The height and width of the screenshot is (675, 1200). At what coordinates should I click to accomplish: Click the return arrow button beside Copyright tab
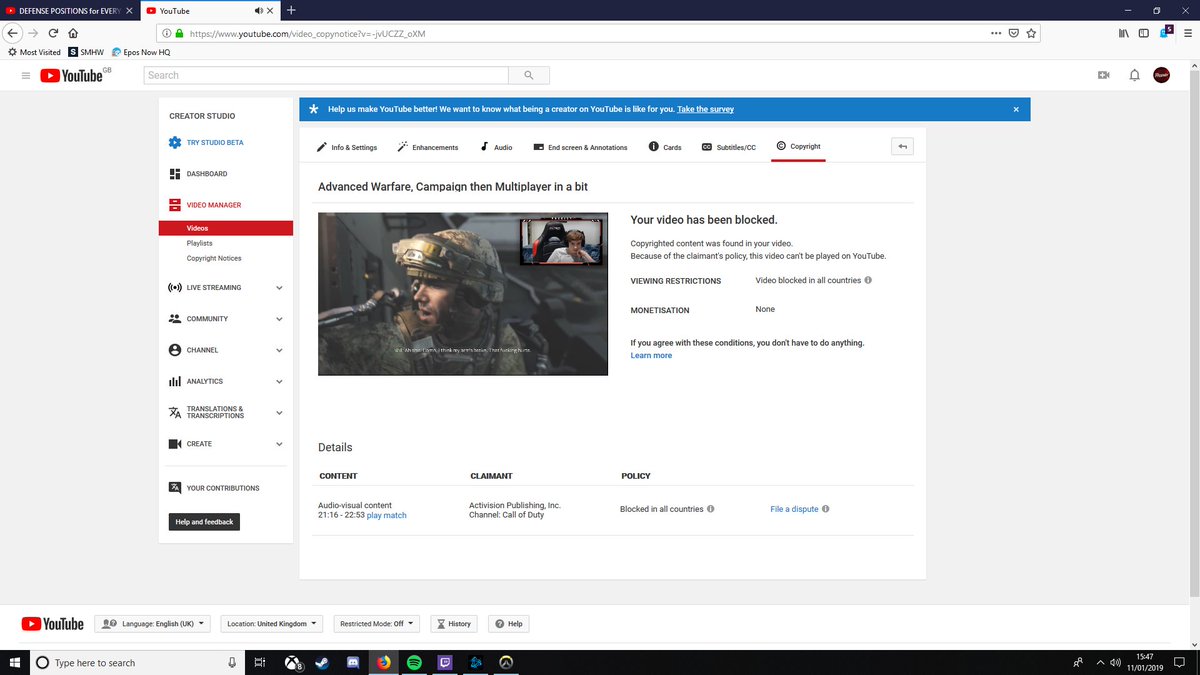point(902,146)
